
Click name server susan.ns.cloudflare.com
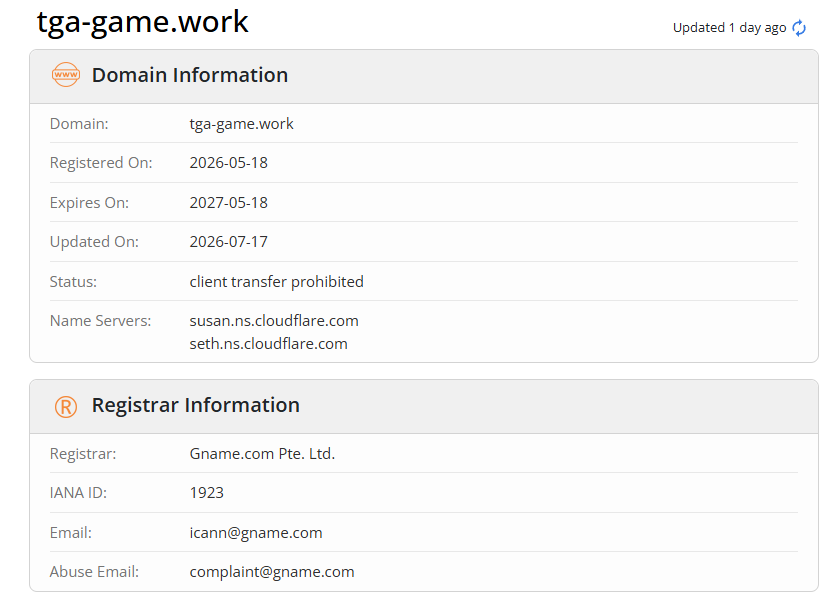tap(274, 321)
